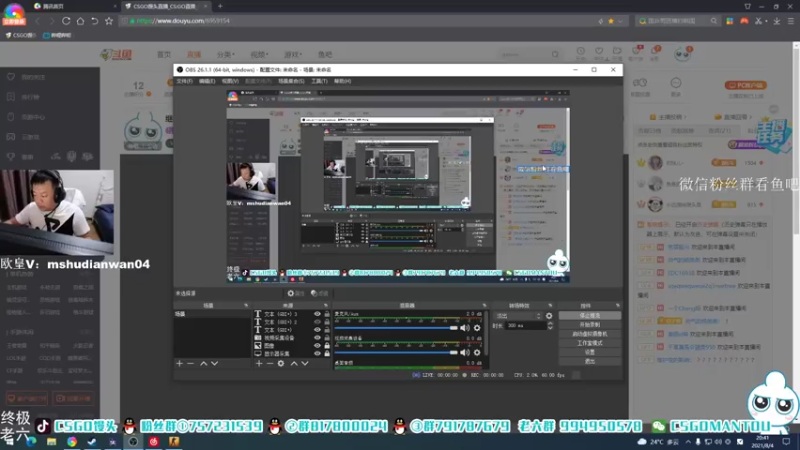Click the 启动虚拟摄像机 button
The image size is (800, 450).
click(590, 334)
